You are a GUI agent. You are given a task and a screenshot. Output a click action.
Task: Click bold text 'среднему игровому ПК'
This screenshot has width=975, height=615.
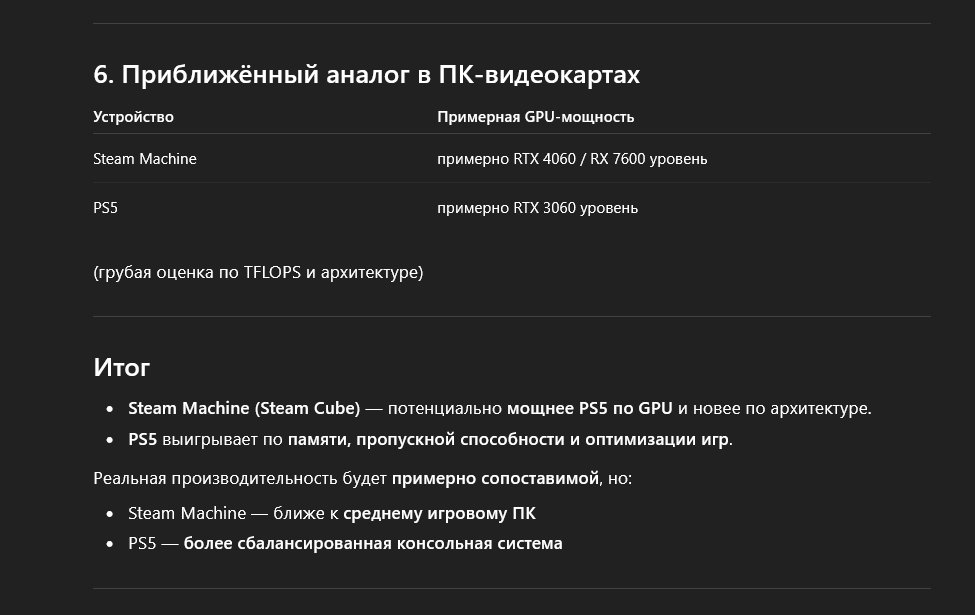[x=439, y=514]
